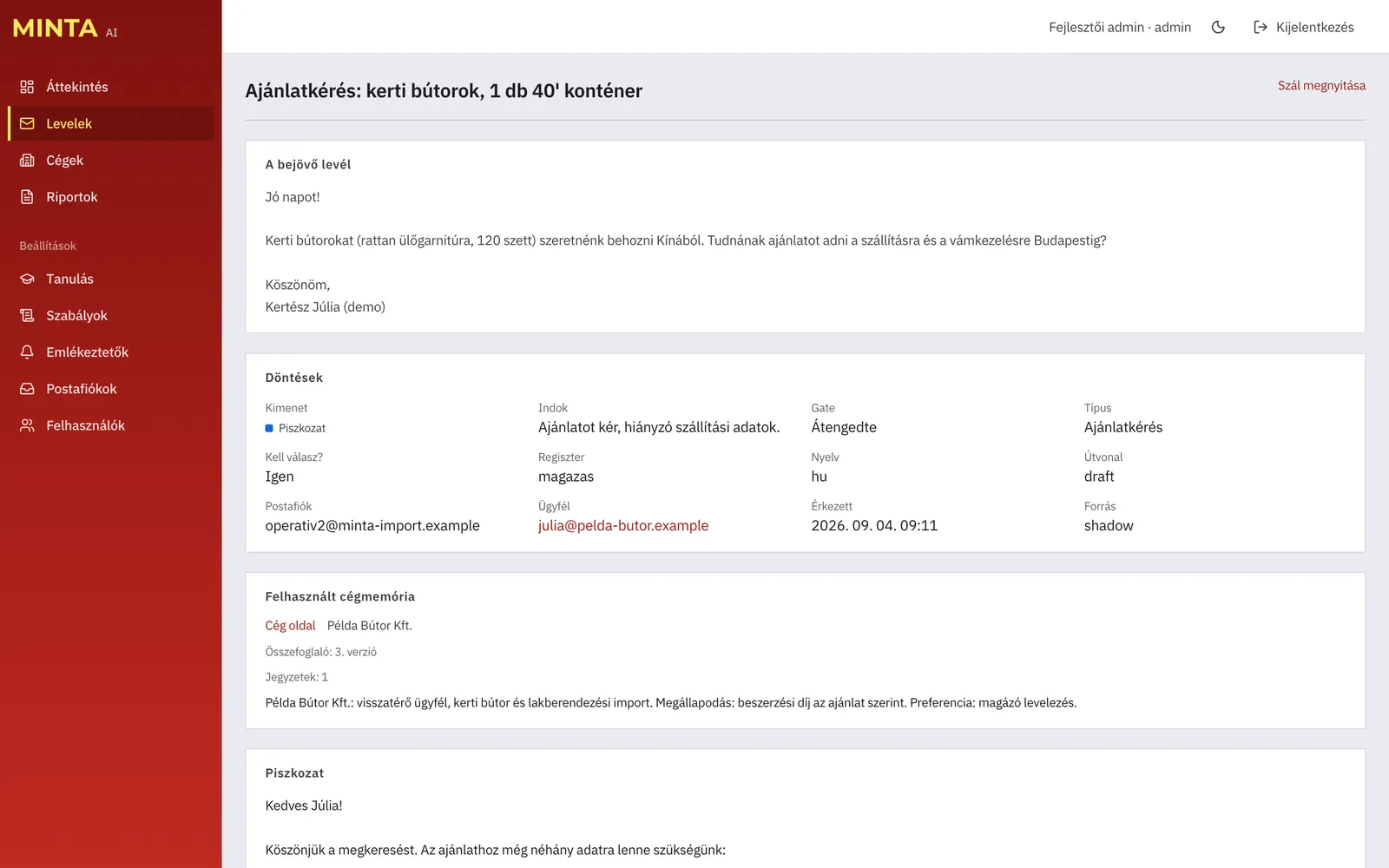This screenshot has width=1389, height=868.
Task: Click the Jegyzetek: 1 line
Action: (297, 677)
